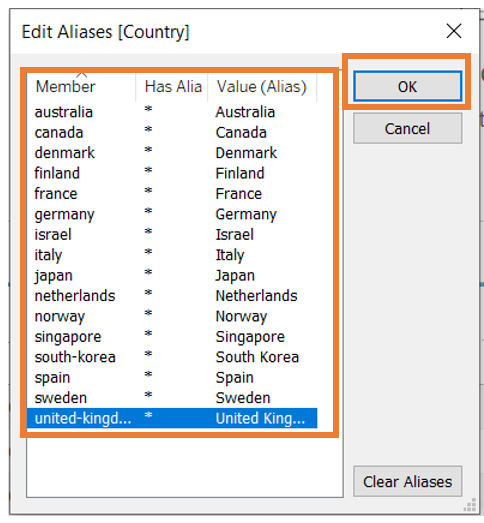Edit the South Korea alias value

point(257,357)
